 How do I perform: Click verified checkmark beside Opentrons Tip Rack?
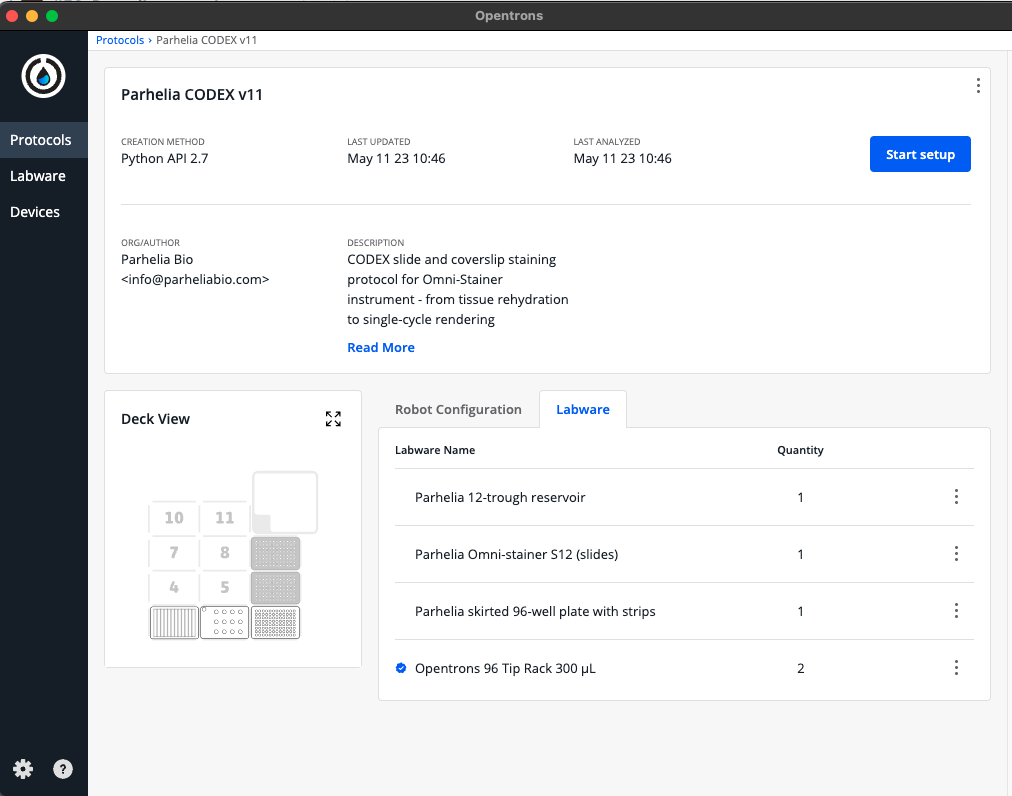coord(401,668)
